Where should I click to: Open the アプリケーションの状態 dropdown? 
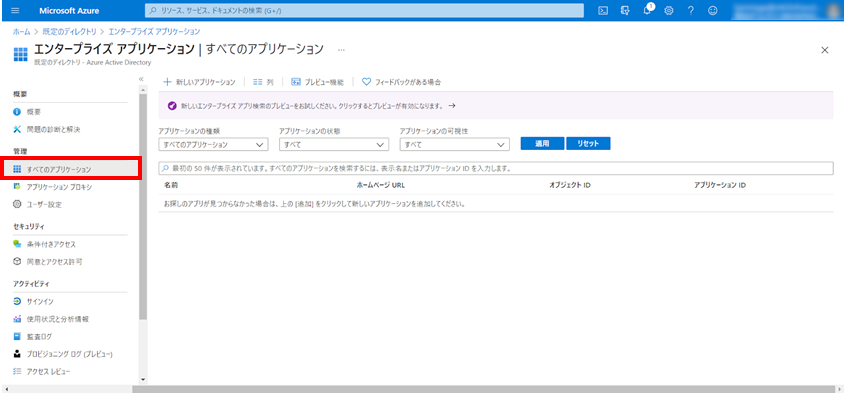[334, 145]
